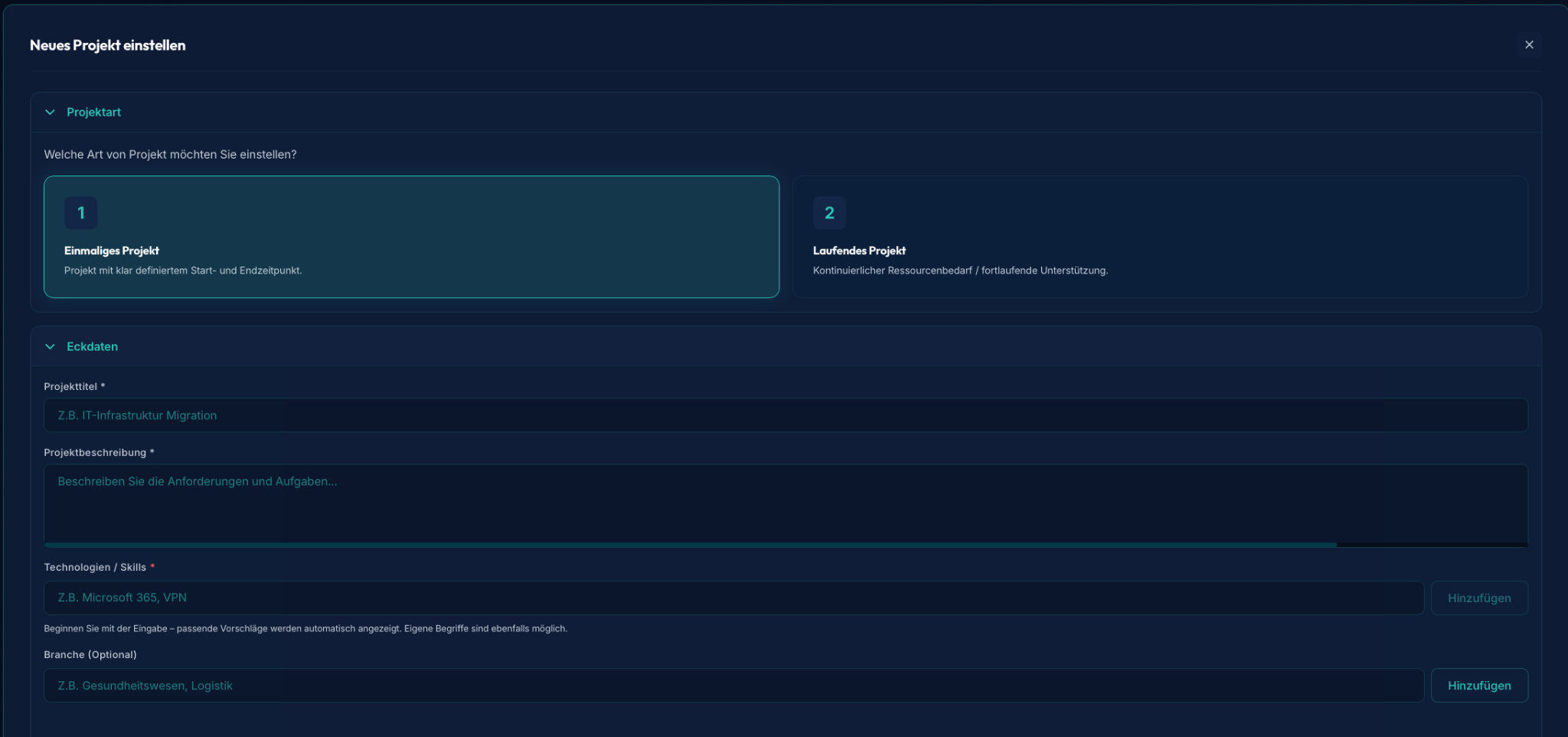Click the question 'Welche Art von Projekt möchten Sie einstellen?'
This screenshot has height=737, width=1568.
tap(170, 154)
